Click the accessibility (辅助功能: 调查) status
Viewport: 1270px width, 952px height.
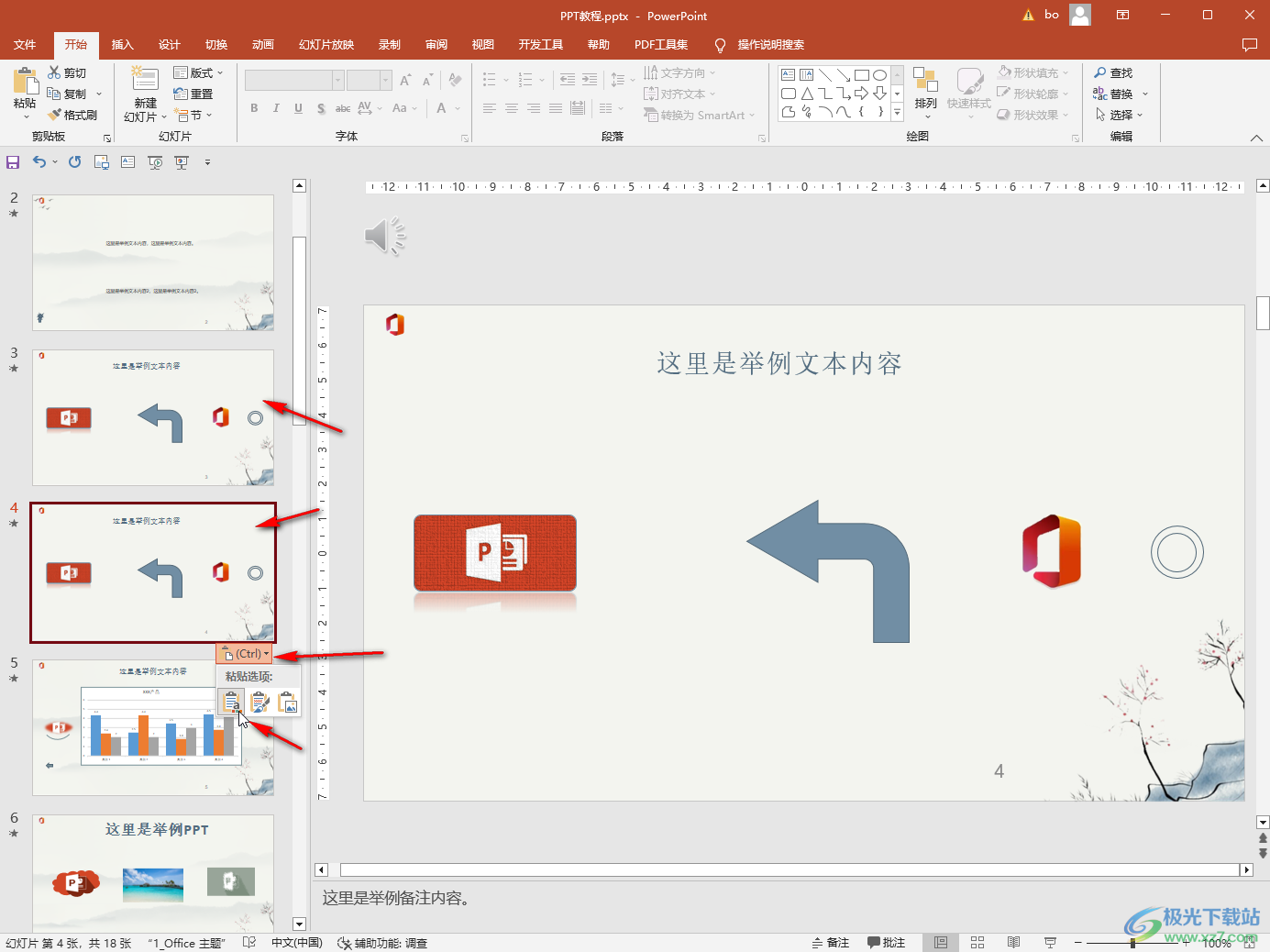pyautogui.click(x=382, y=943)
